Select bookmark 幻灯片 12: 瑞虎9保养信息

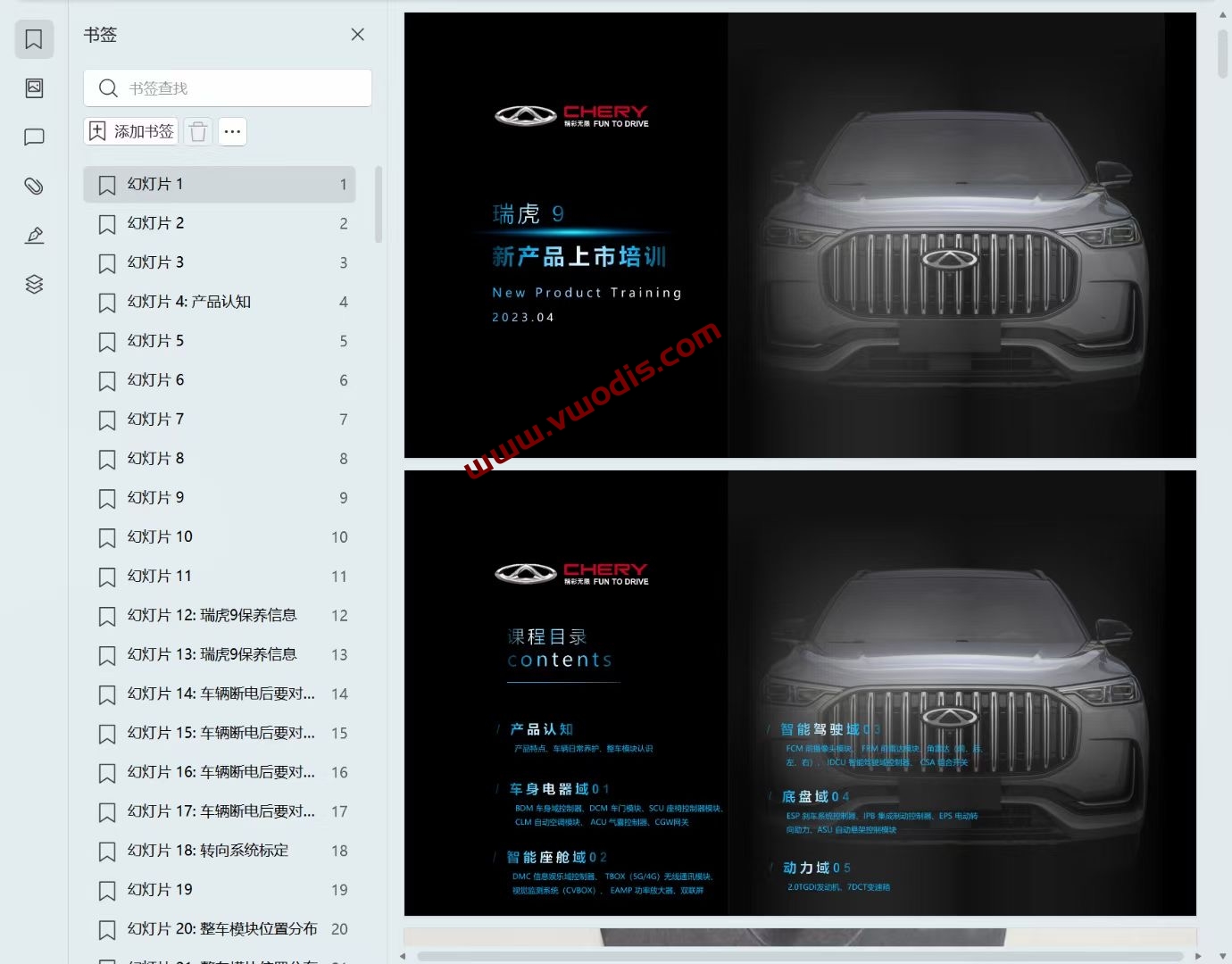[x=220, y=616]
